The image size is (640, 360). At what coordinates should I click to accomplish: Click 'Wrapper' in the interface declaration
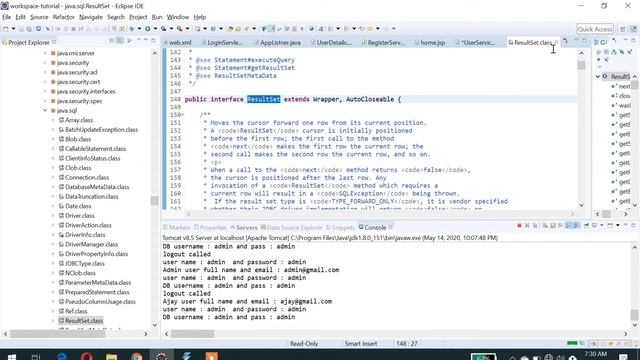pyautogui.click(x=326, y=99)
